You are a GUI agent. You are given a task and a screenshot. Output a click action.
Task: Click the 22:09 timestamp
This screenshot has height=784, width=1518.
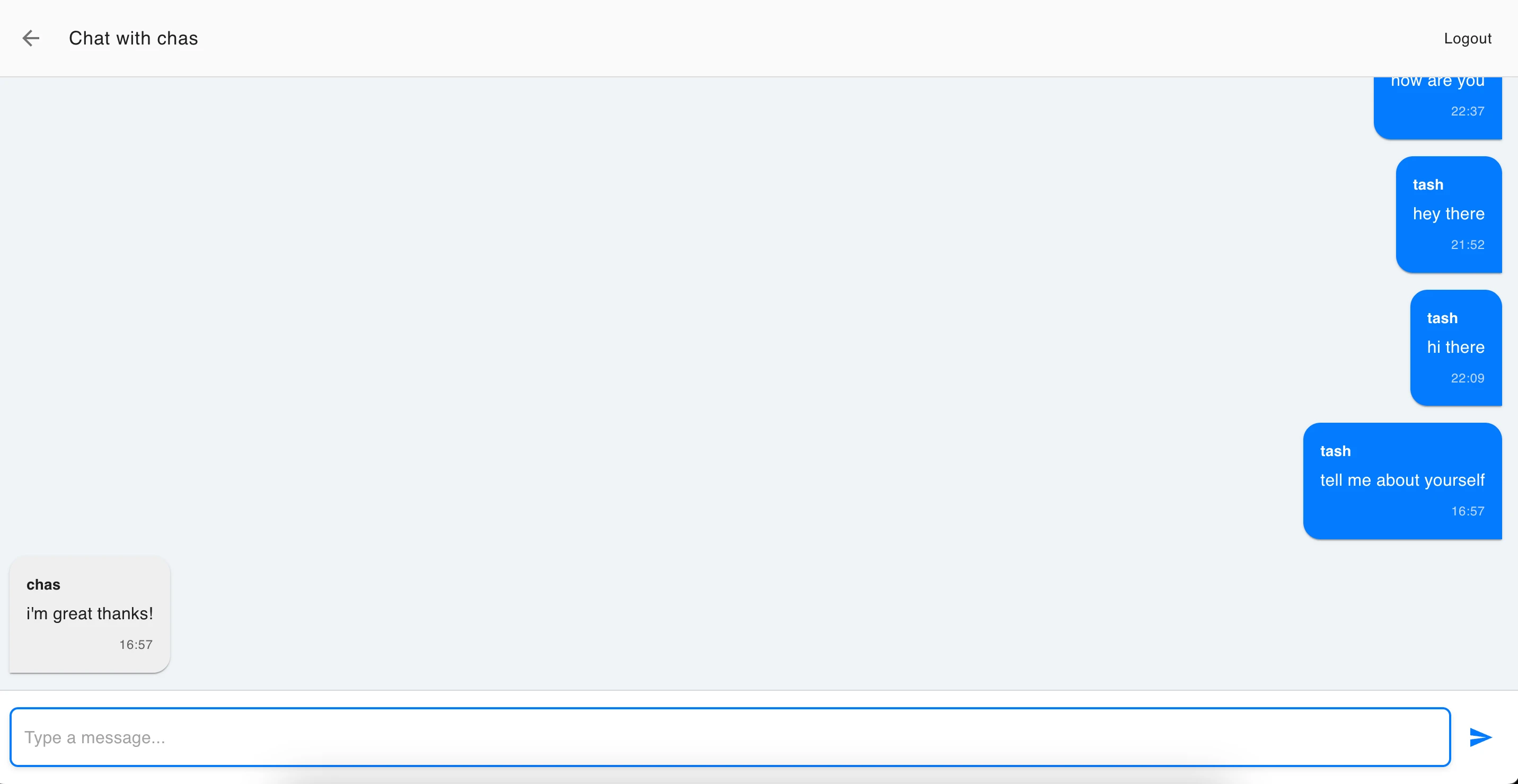point(1467,378)
